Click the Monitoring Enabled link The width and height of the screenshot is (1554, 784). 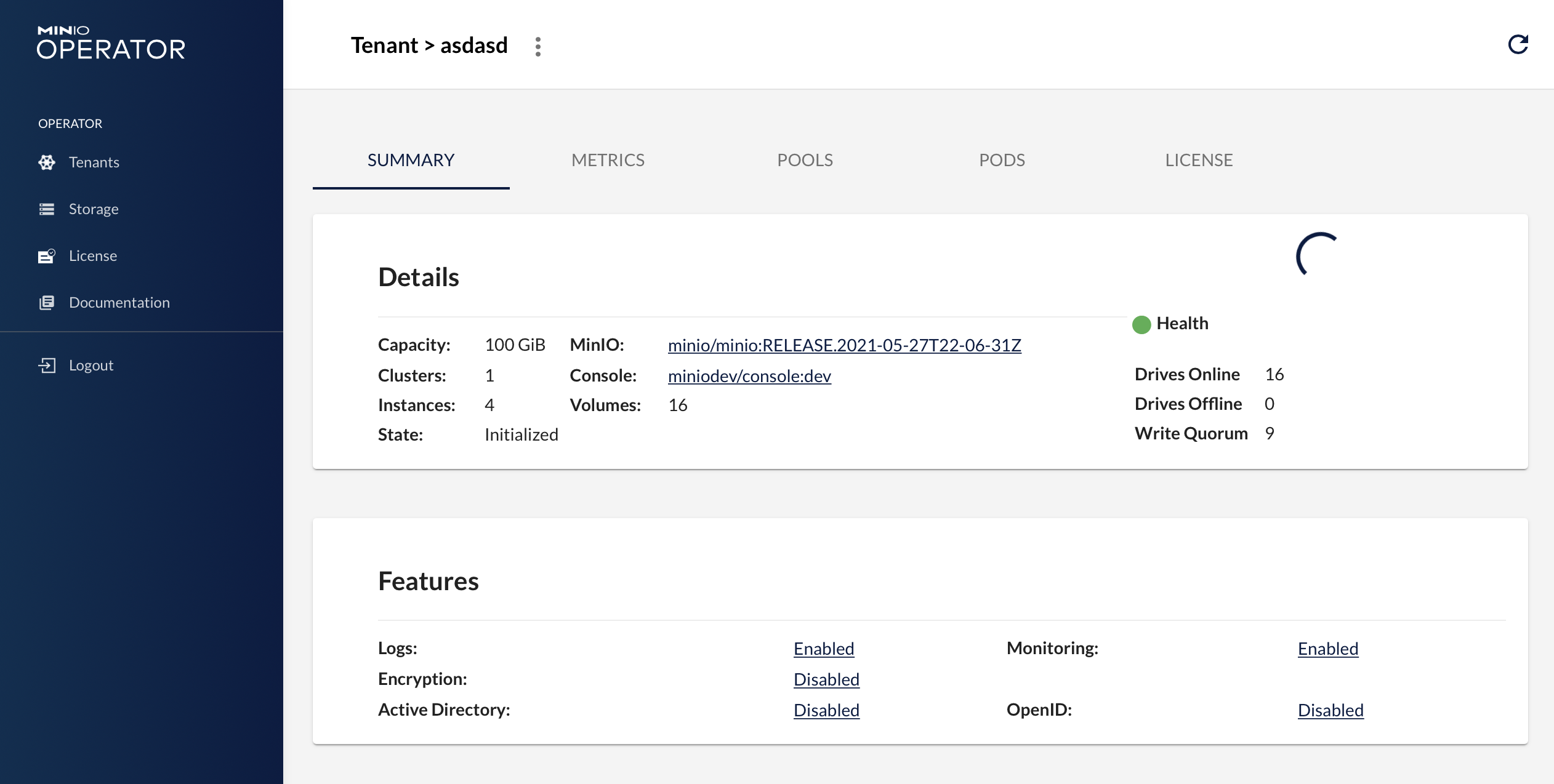point(1328,649)
